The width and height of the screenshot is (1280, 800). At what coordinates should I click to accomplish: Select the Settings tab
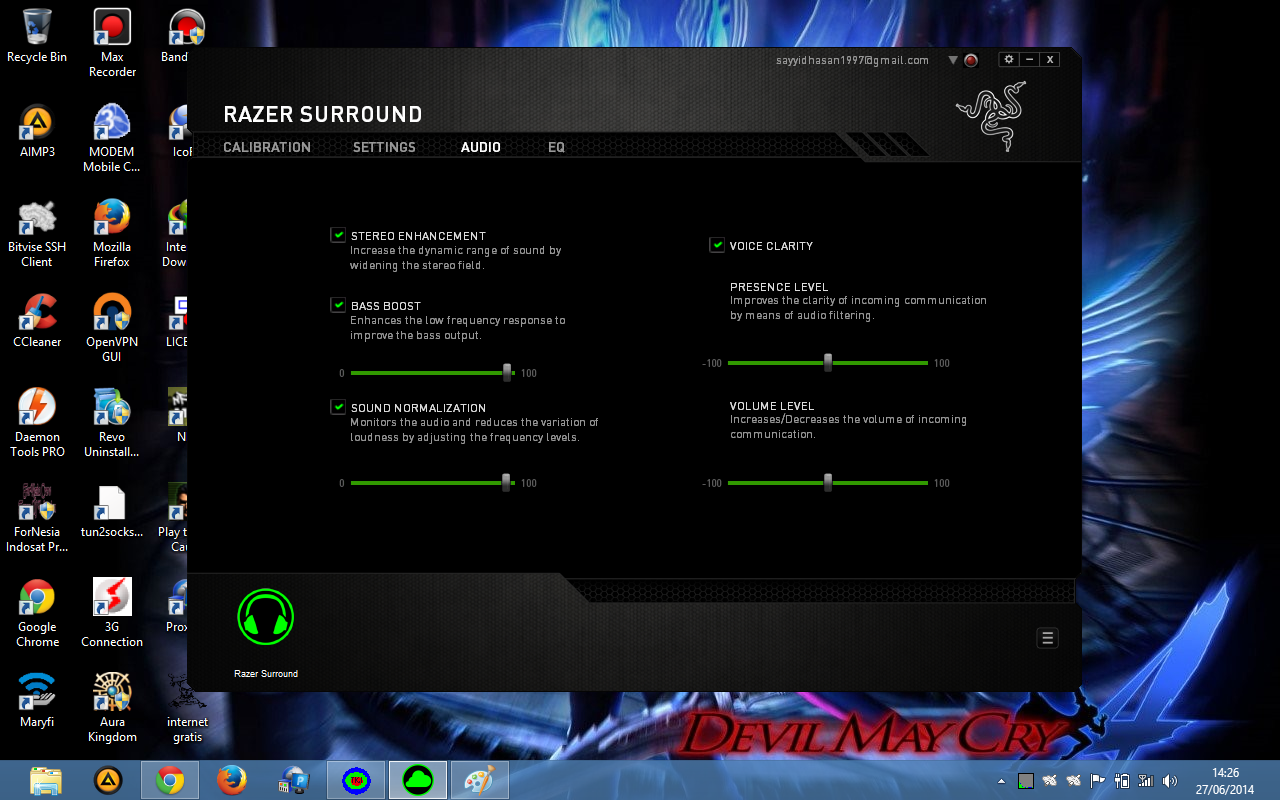click(384, 146)
